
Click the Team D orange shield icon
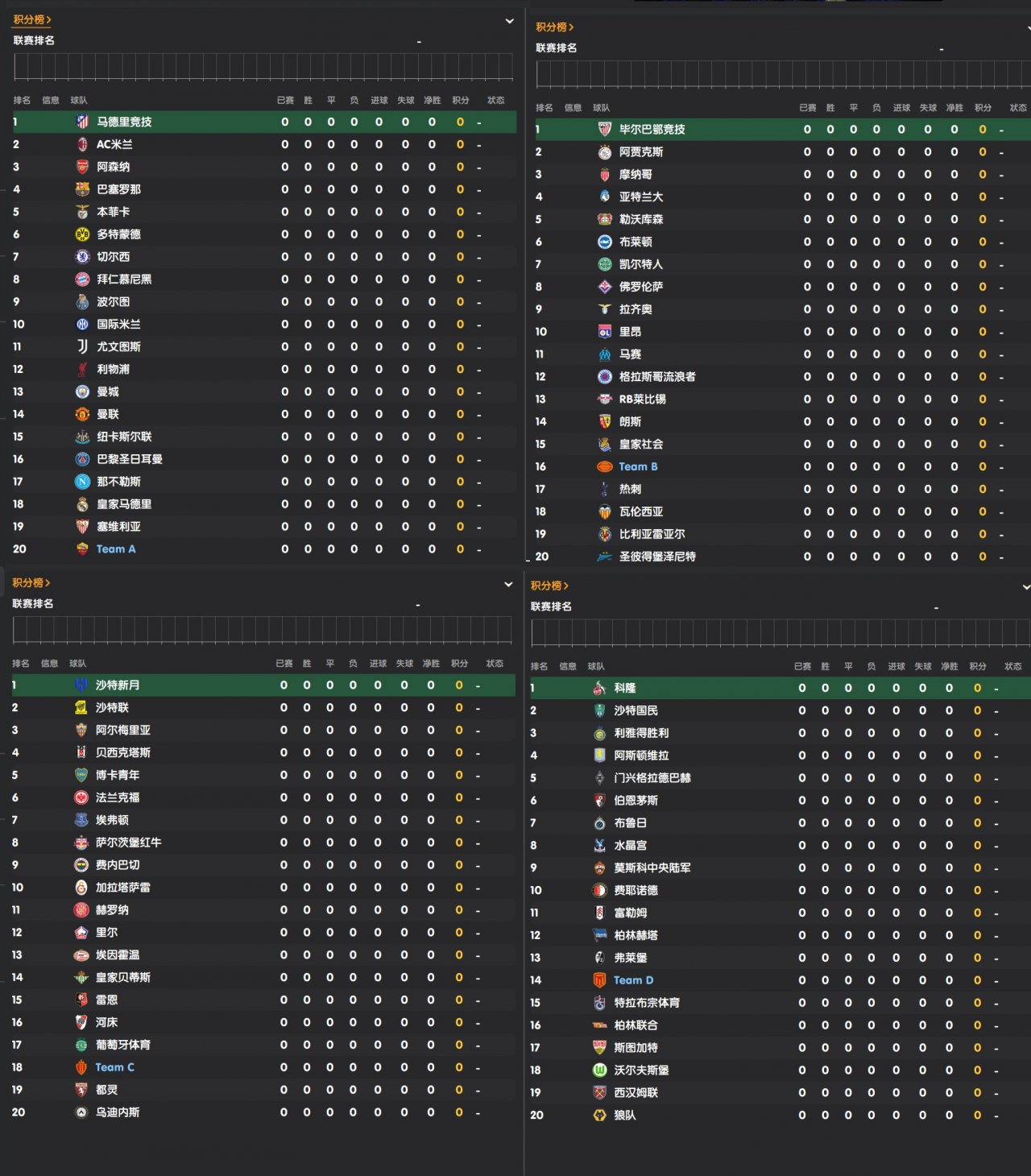pos(599,980)
